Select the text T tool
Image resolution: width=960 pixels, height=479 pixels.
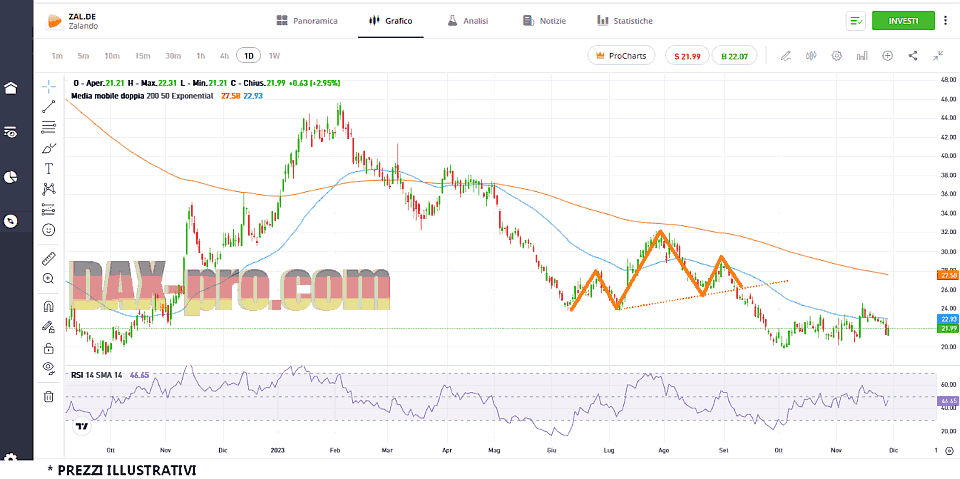(x=49, y=168)
